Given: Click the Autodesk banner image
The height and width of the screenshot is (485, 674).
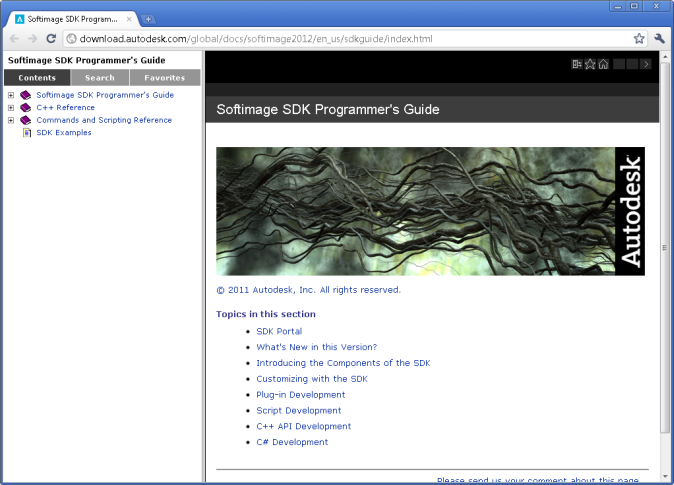Looking at the screenshot, I should [x=430, y=211].
